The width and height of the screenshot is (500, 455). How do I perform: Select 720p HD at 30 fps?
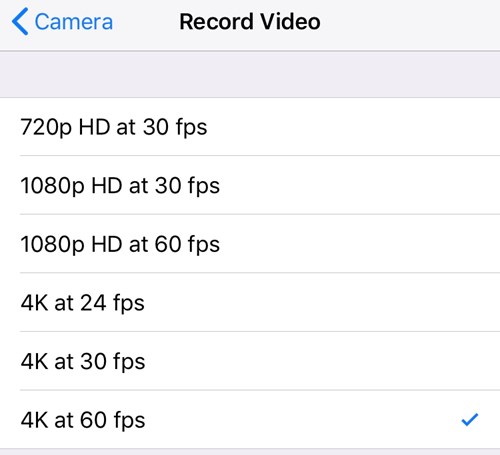pos(250,127)
